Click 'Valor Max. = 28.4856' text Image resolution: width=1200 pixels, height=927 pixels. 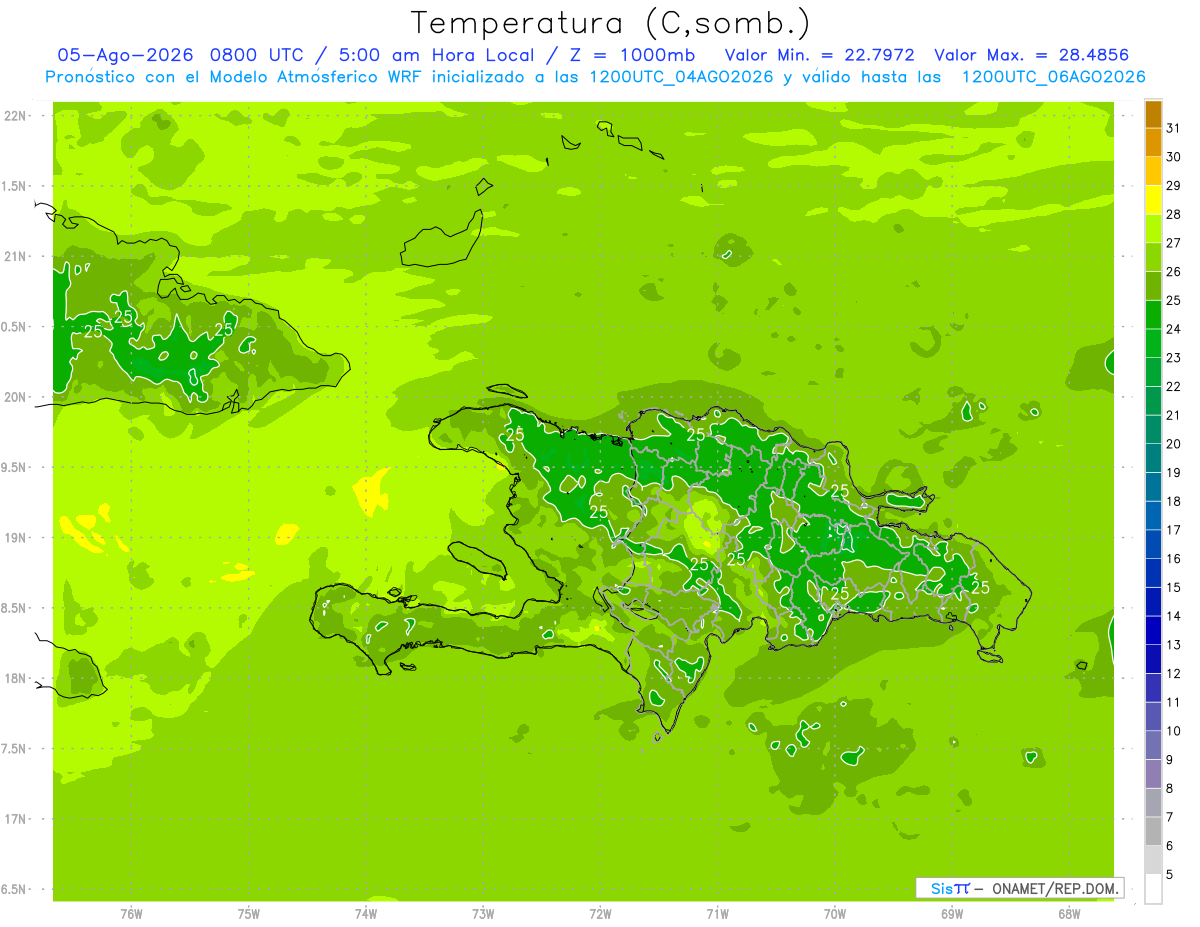1031,55
